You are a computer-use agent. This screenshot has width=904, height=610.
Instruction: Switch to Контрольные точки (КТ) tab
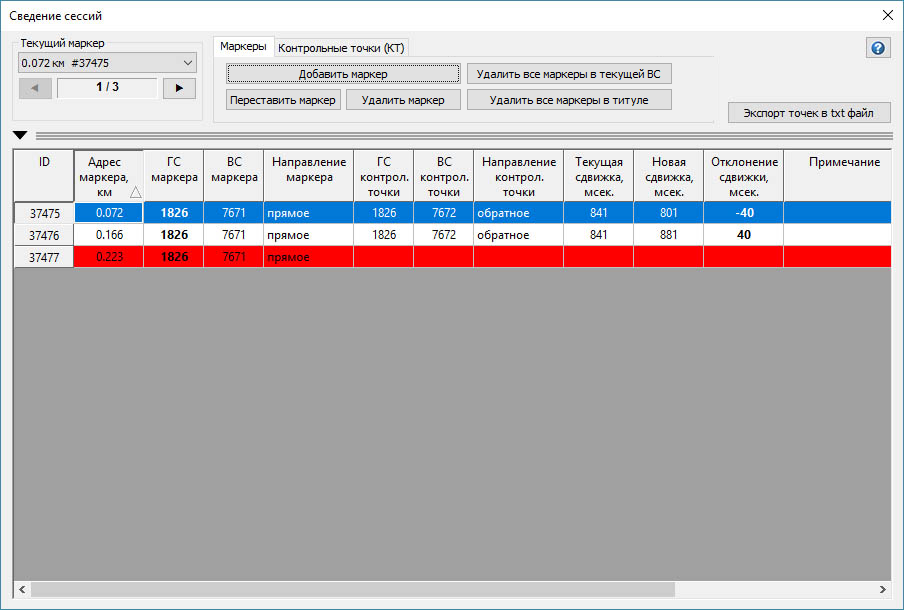(x=341, y=48)
